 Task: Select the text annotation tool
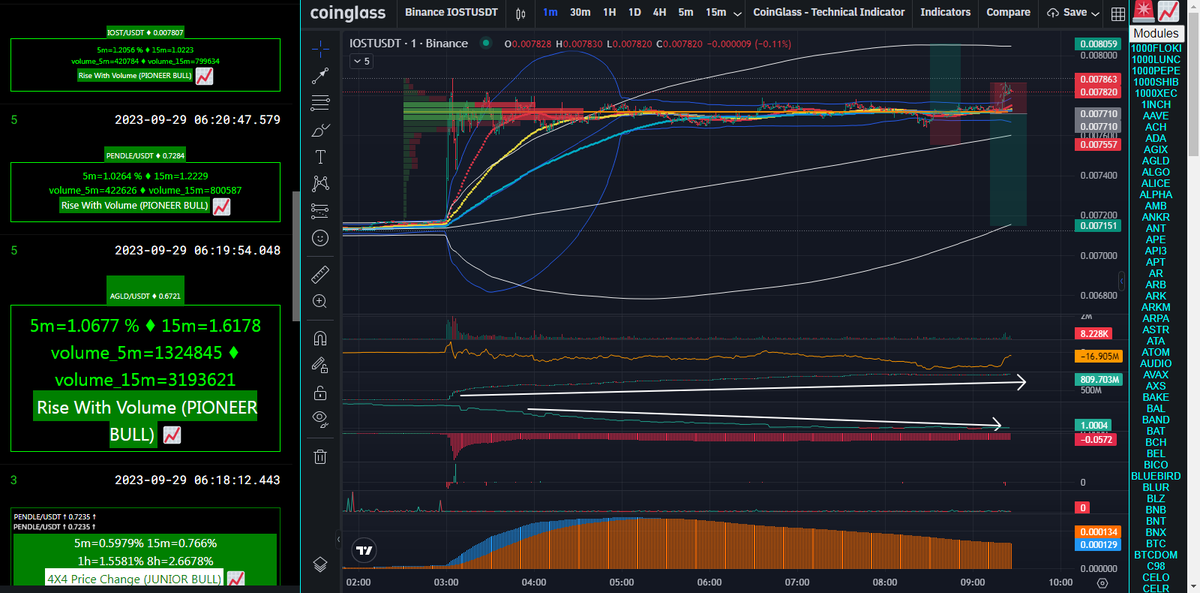[320, 157]
